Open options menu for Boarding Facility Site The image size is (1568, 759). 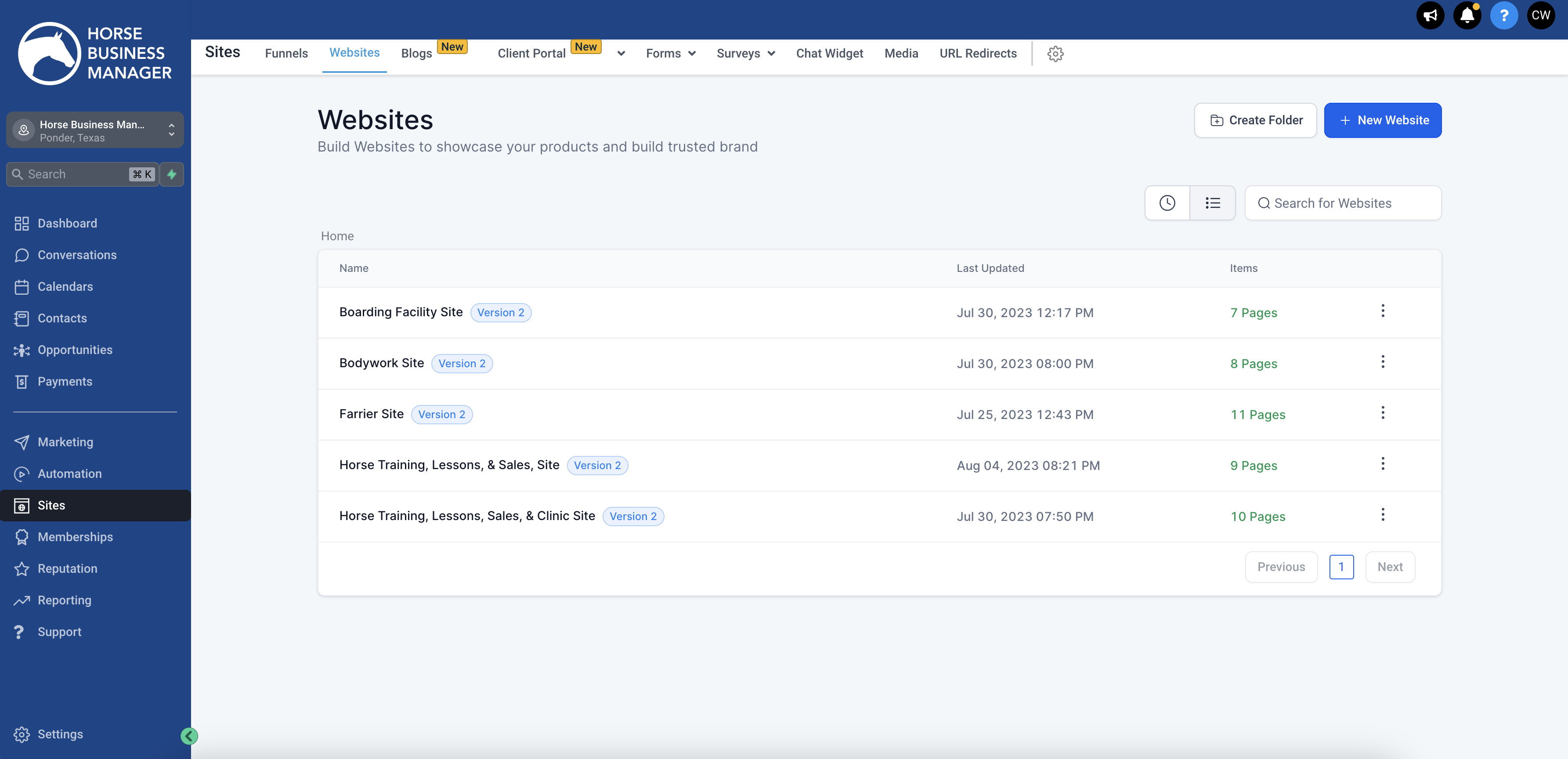click(x=1382, y=311)
